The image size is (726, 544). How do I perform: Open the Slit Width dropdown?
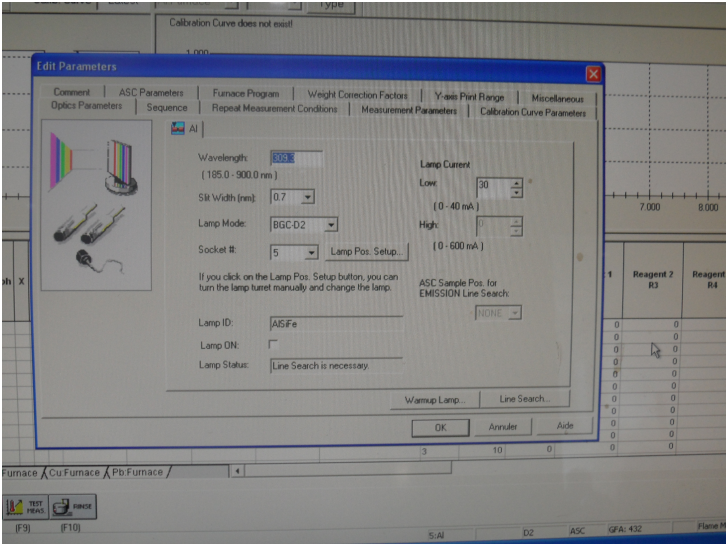point(307,197)
